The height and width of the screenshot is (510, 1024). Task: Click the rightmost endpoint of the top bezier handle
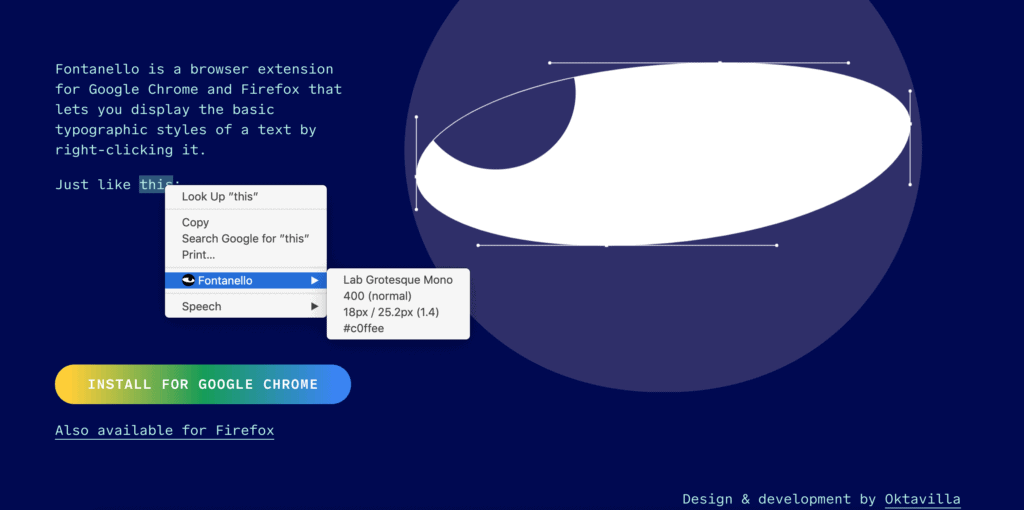click(x=848, y=62)
